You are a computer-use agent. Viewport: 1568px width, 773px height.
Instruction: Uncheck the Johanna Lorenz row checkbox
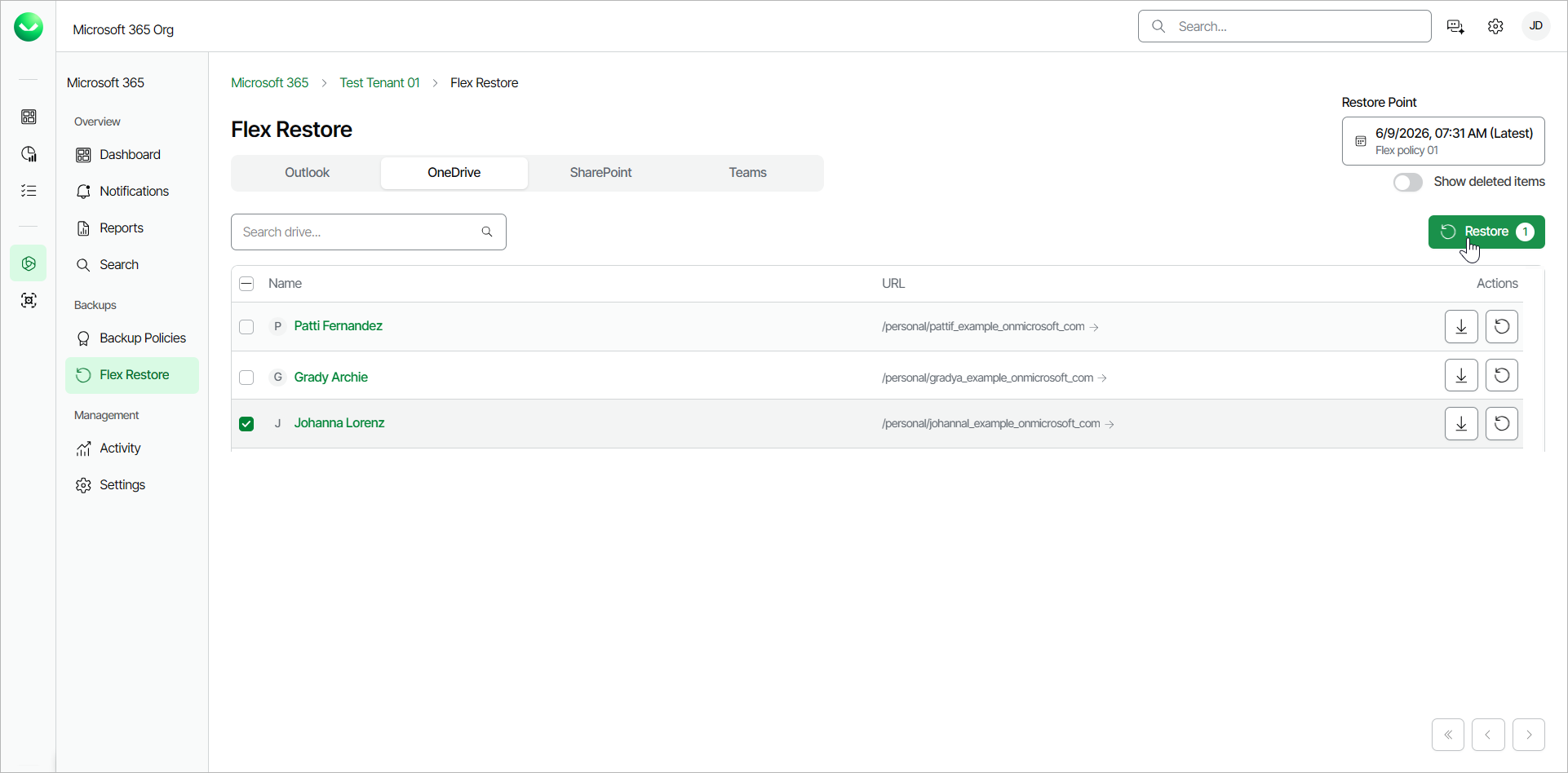[x=246, y=424]
